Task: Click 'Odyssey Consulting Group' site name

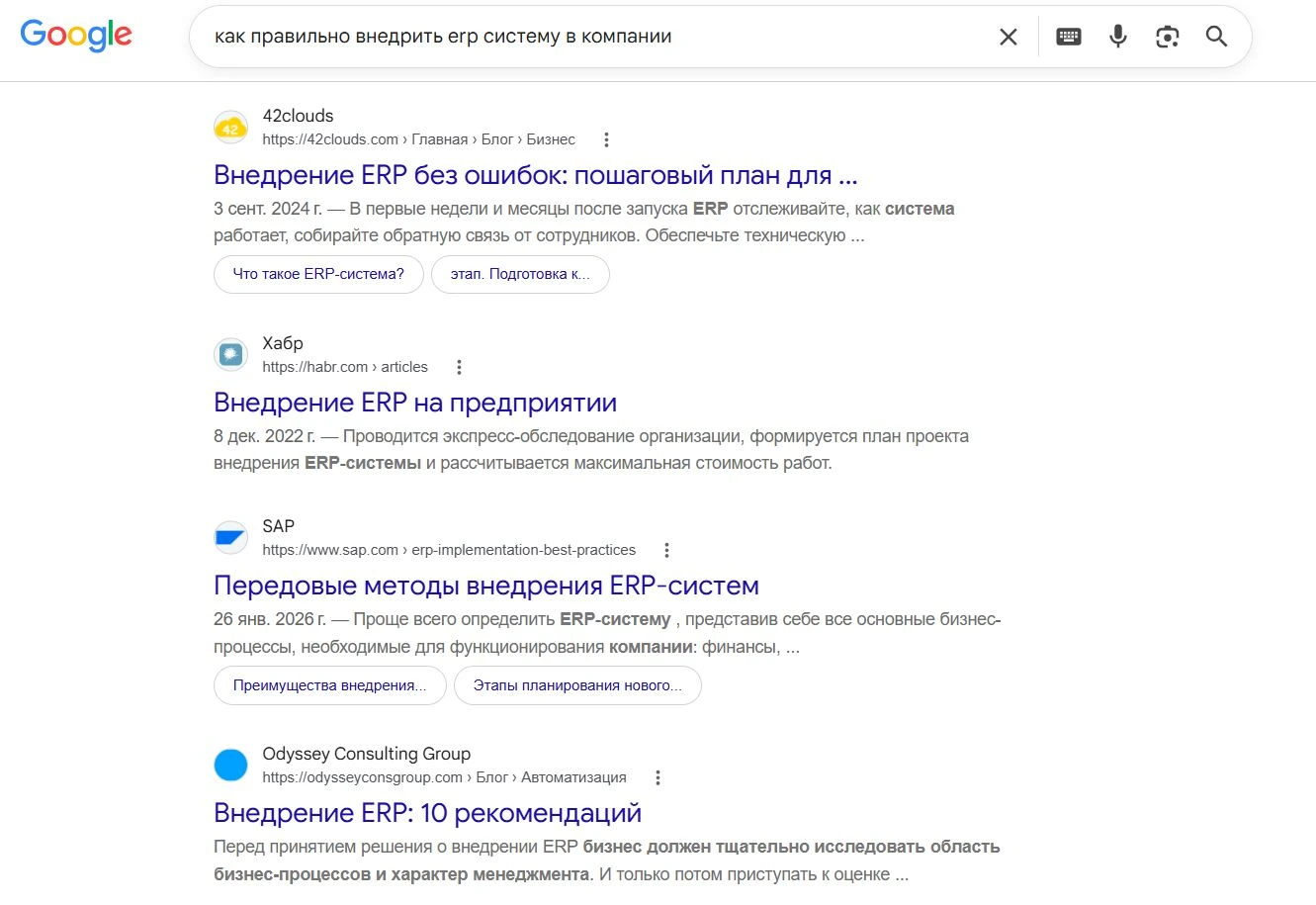Action: click(x=366, y=754)
